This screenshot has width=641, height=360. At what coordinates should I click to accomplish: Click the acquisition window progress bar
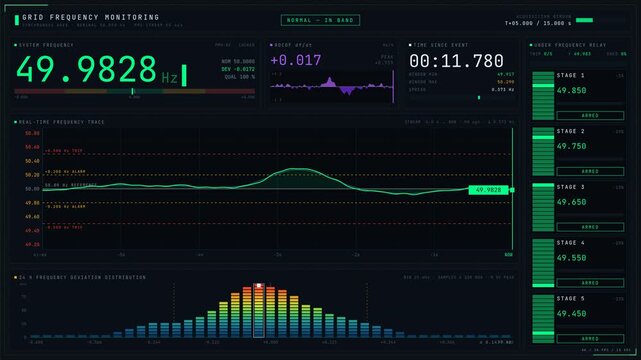click(x=601, y=20)
